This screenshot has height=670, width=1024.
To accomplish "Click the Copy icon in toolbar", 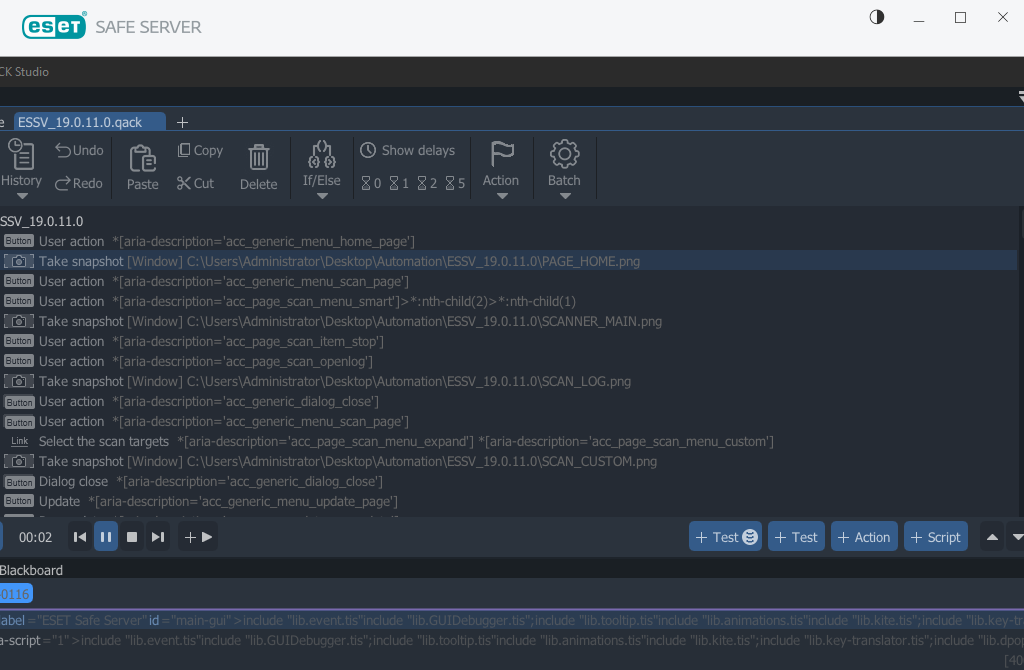I will coord(200,150).
